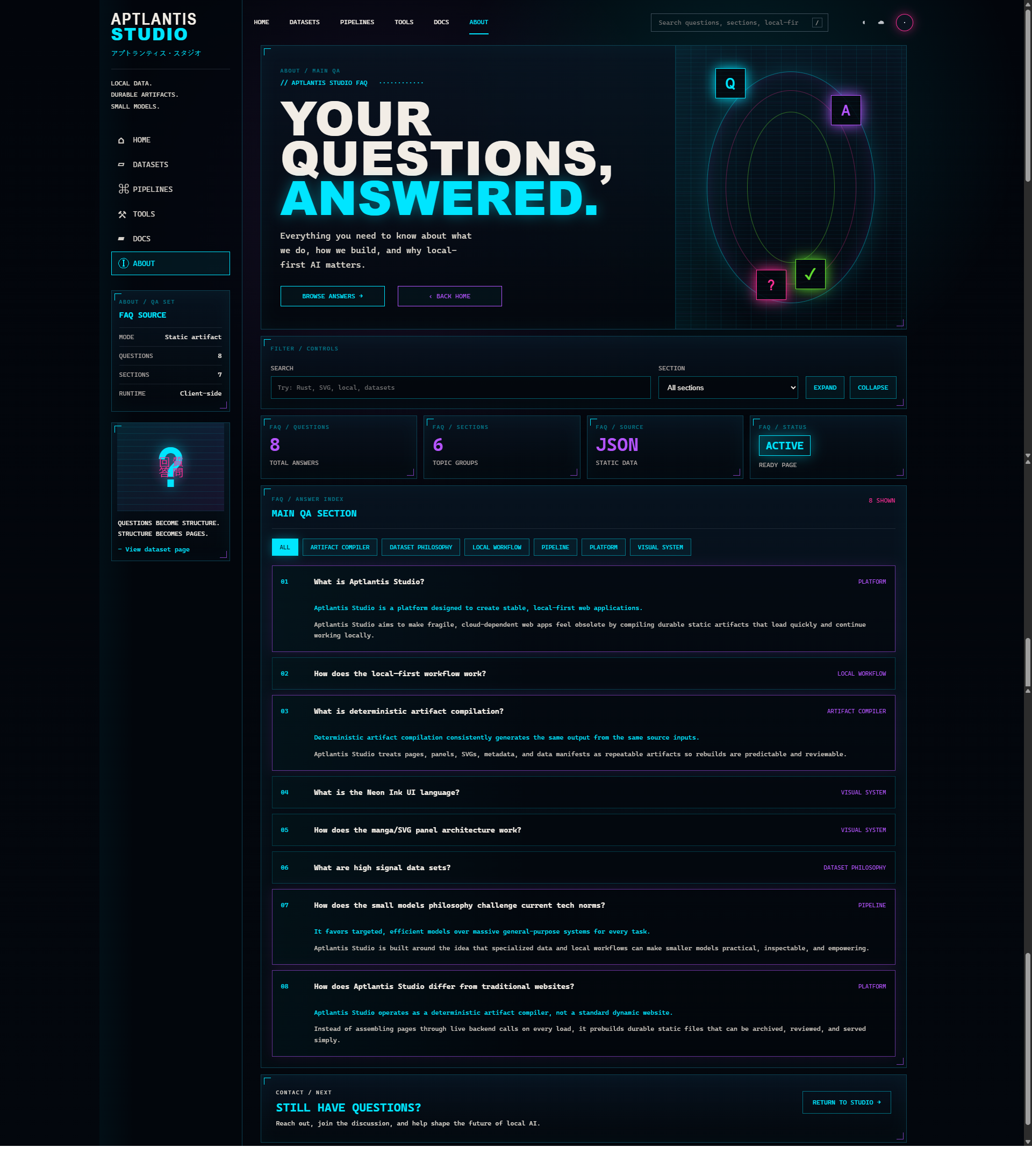Image resolution: width=1032 pixels, height=1176 pixels.
Task: Click the Back Home button
Action: (x=449, y=296)
